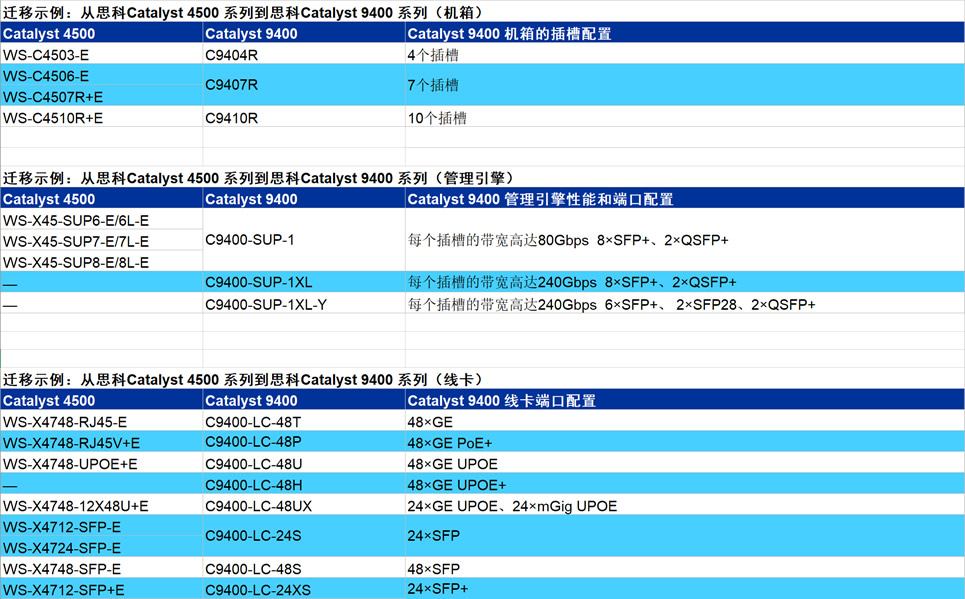The width and height of the screenshot is (965, 599).
Task: Select the "WS-X4712-SFP+E" cell
Action: click(x=102, y=589)
